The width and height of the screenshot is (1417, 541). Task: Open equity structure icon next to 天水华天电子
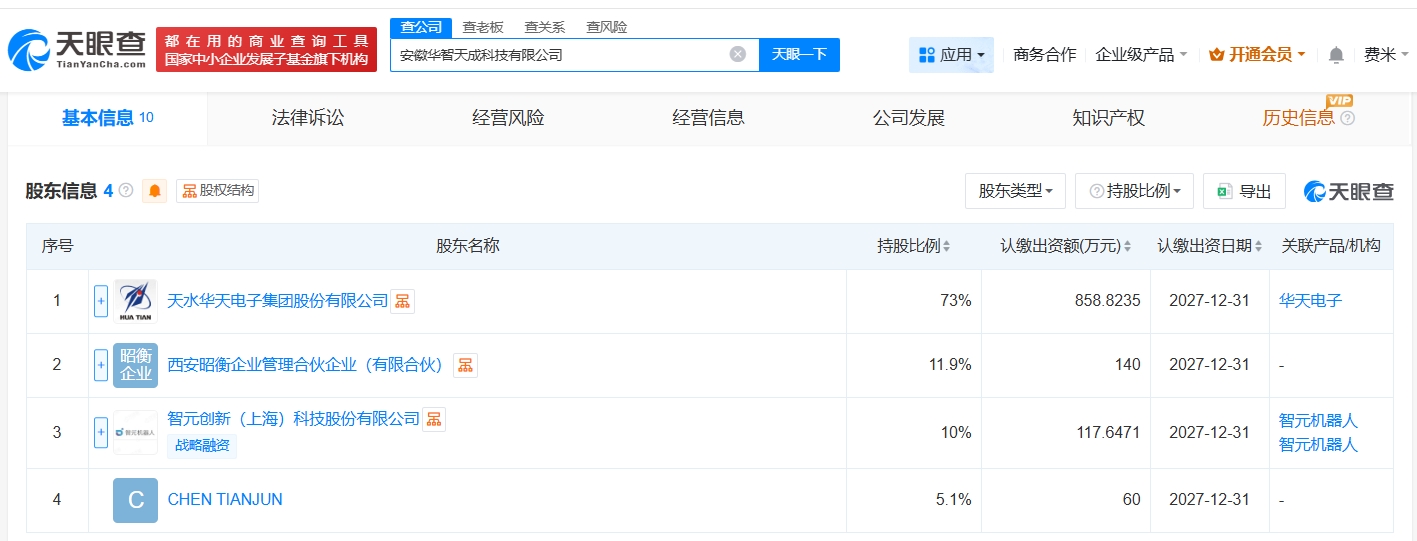402,301
